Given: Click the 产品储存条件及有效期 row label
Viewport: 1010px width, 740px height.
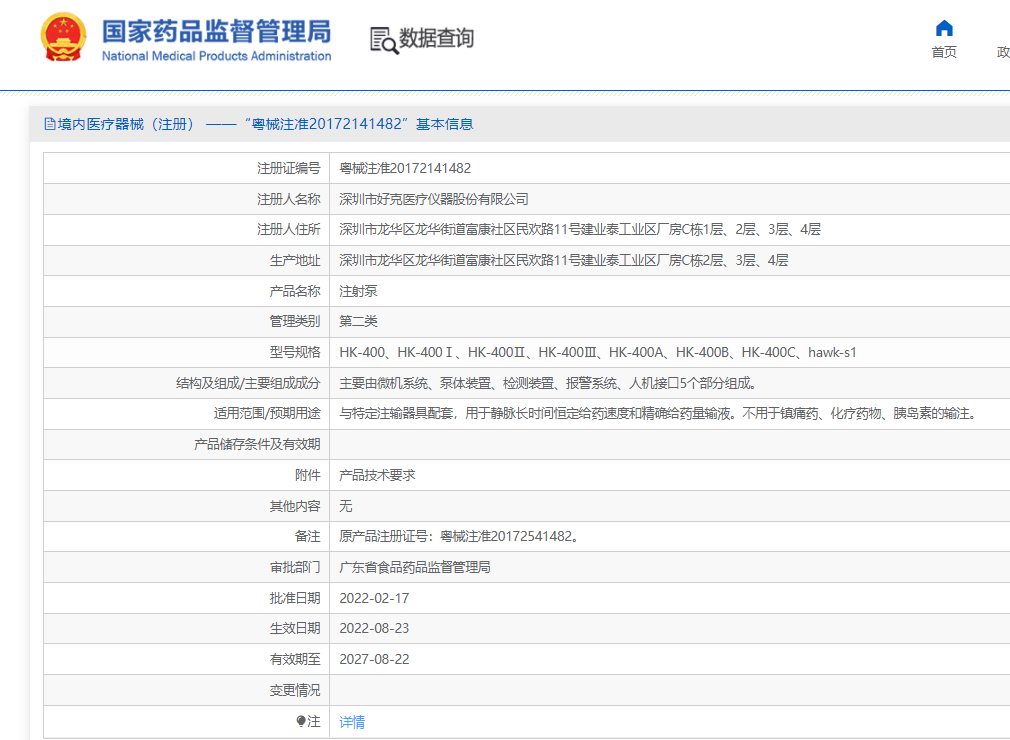Looking at the screenshot, I should click(x=257, y=444).
